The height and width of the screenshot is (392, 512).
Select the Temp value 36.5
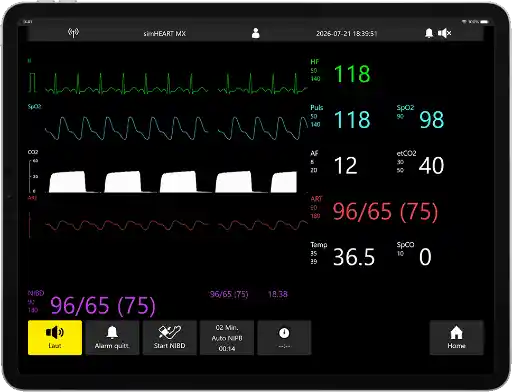click(x=354, y=257)
